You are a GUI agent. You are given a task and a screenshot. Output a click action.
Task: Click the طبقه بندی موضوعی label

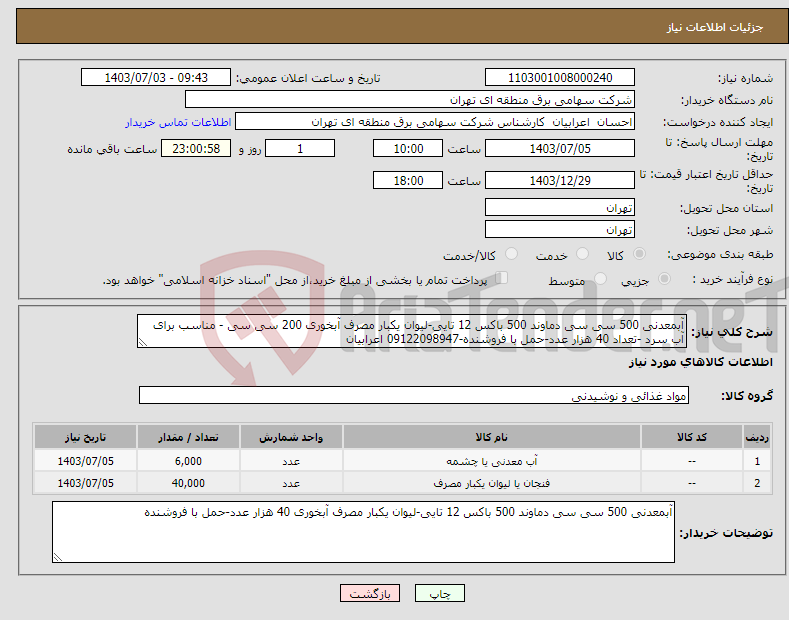tap(720, 254)
